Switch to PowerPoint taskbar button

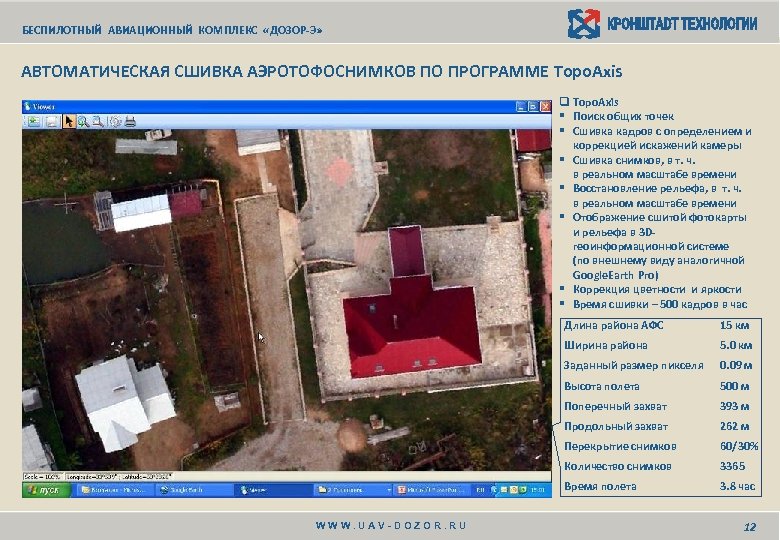pyautogui.click(x=432, y=490)
